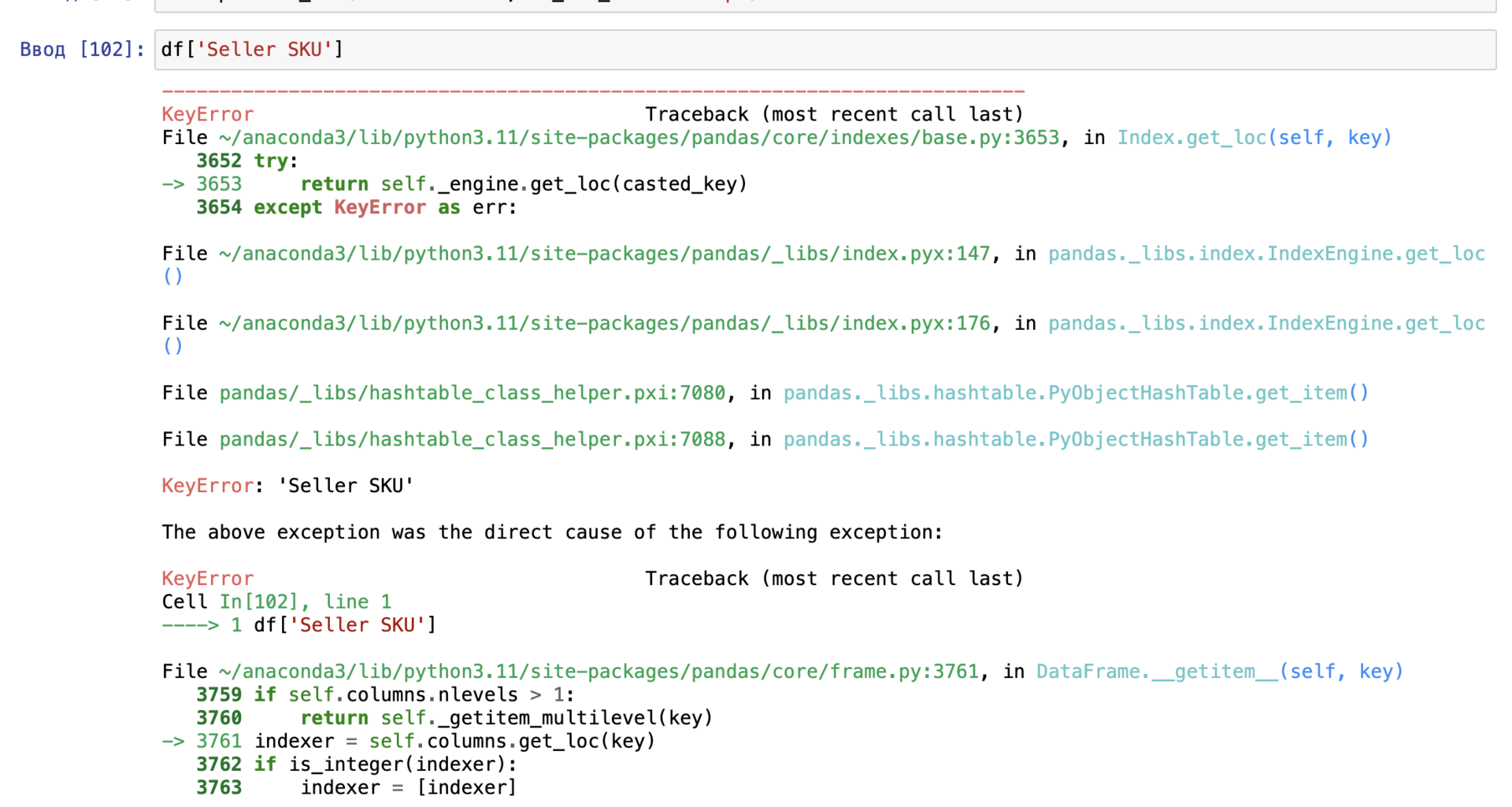The image size is (1512, 807).
Task: Click hashtable_class_helper.pxi:7080 path
Action: 472,393
